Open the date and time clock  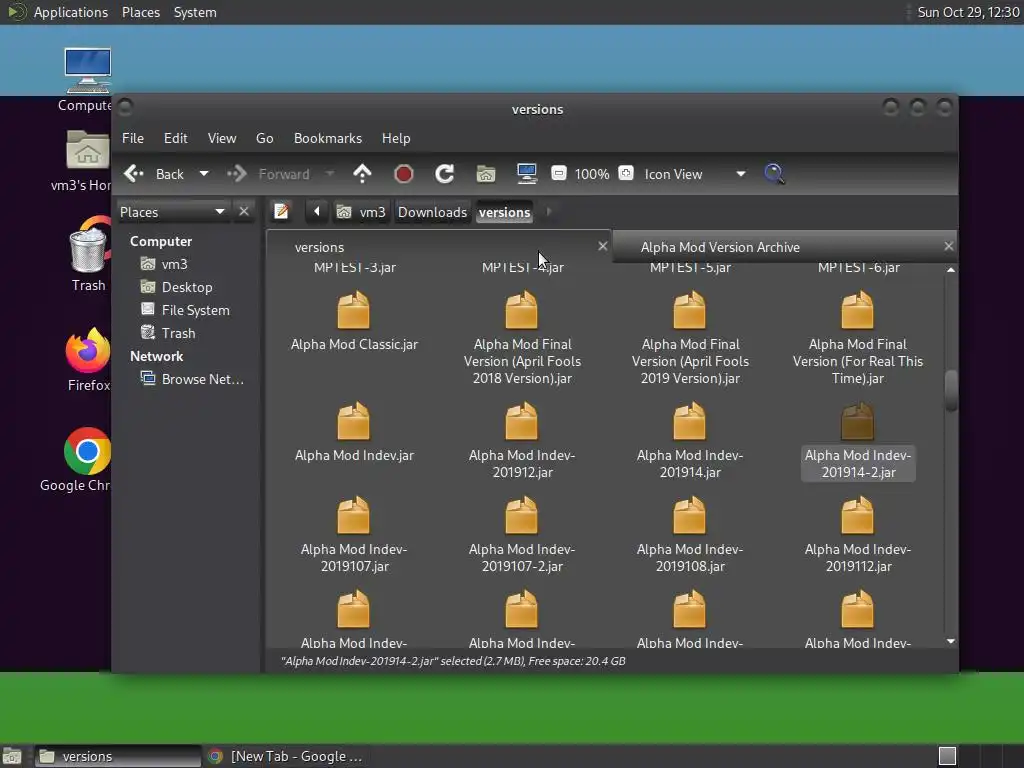point(968,12)
